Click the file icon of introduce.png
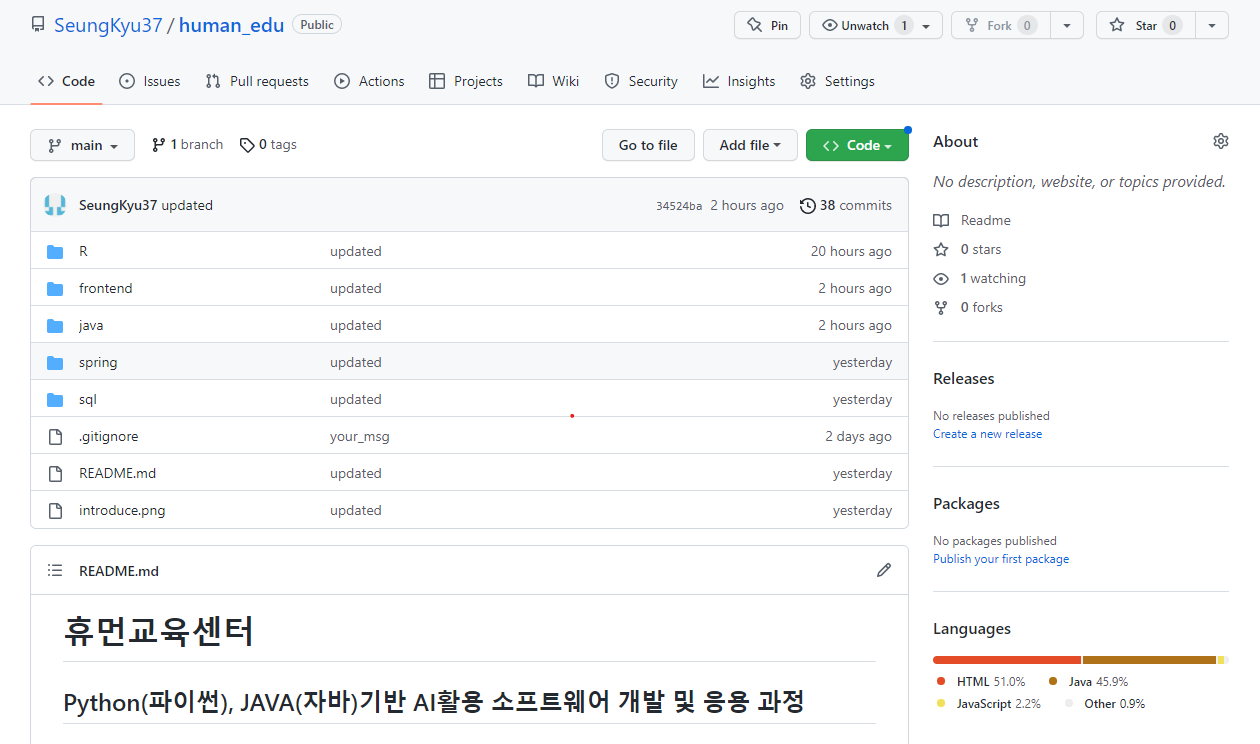This screenshot has height=744, width=1260. pyautogui.click(x=55, y=510)
